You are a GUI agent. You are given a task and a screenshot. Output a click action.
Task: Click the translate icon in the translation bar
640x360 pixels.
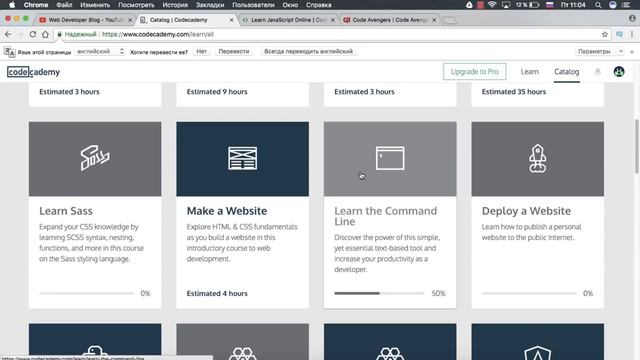9,52
